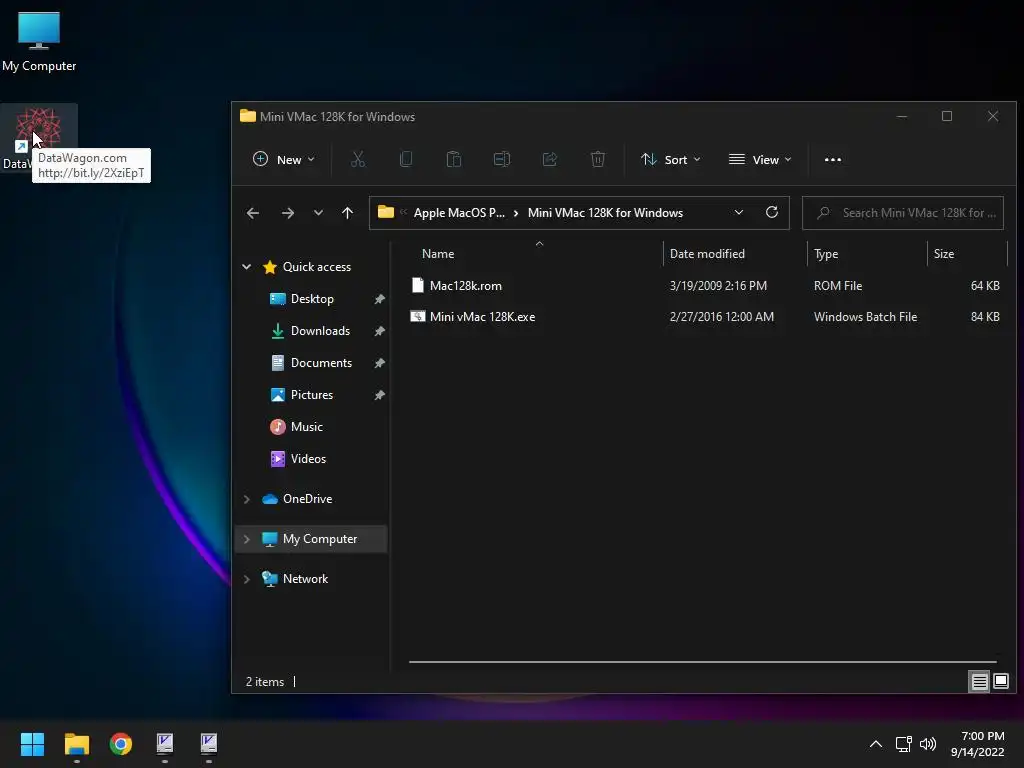
Task: Open Documents in Quick access
Action: tap(321, 362)
